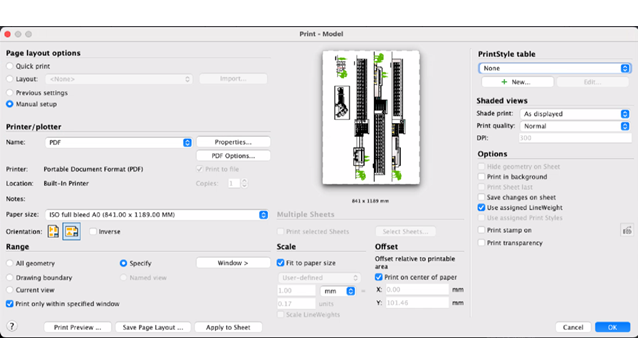Increment the Copies stepper arrow
Screen dimensions: 640x360
(x=244, y=181)
